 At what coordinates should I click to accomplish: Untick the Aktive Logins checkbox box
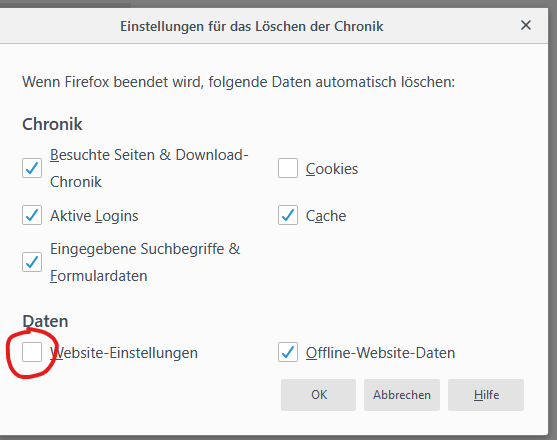pyautogui.click(x=32, y=215)
